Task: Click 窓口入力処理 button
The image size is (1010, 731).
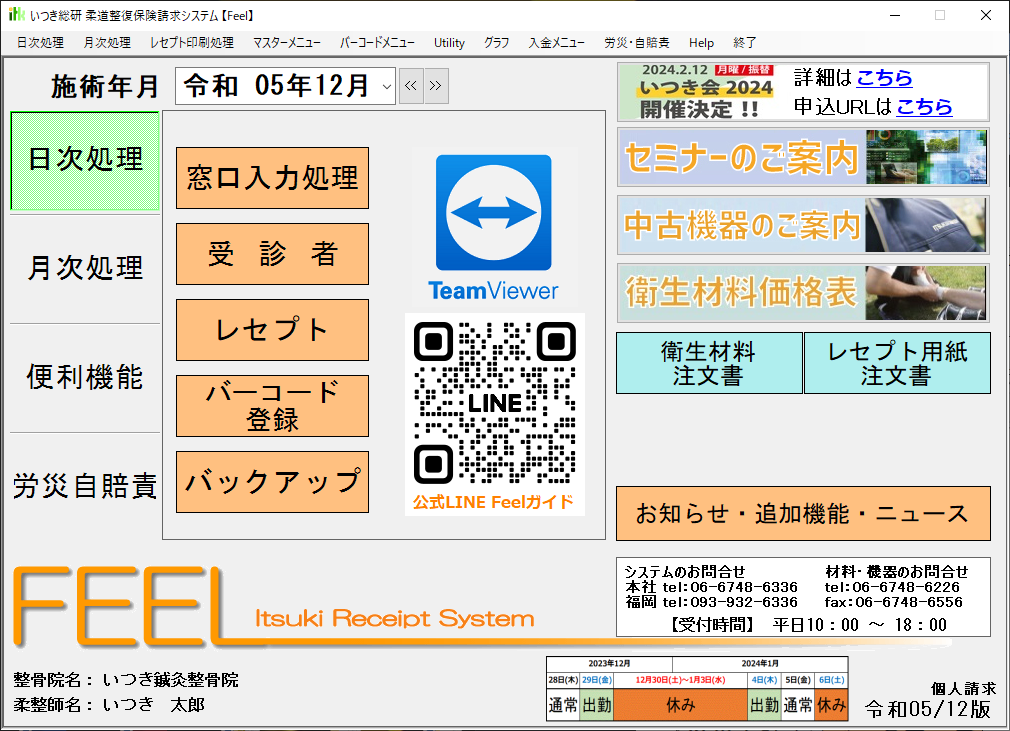Action: pos(272,178)
